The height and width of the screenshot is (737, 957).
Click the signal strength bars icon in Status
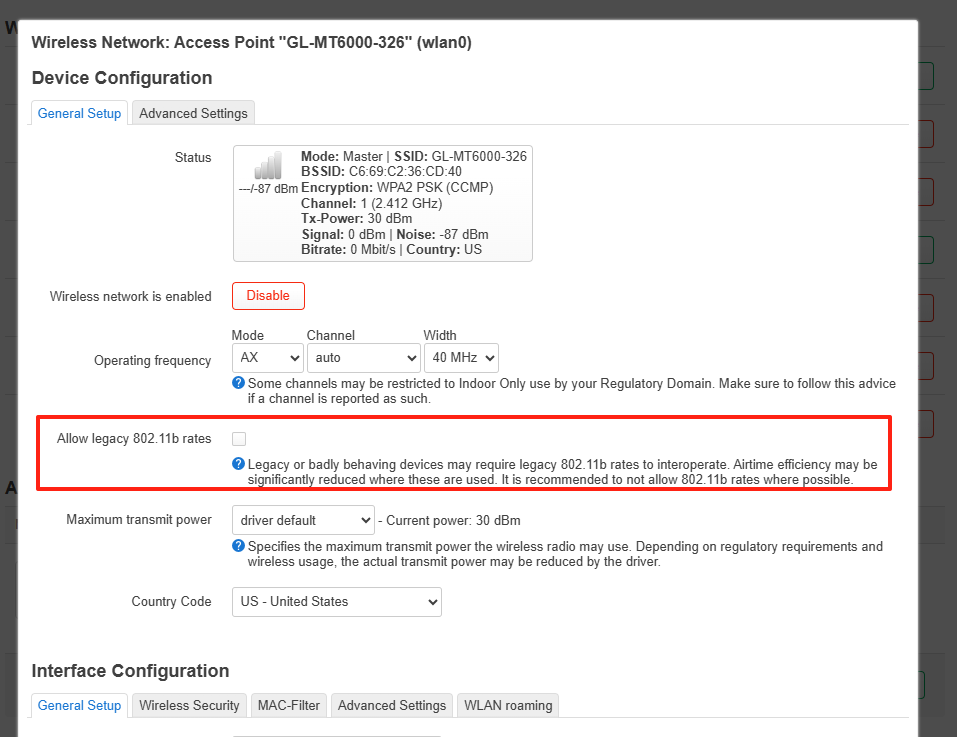(x=267, y=166)
